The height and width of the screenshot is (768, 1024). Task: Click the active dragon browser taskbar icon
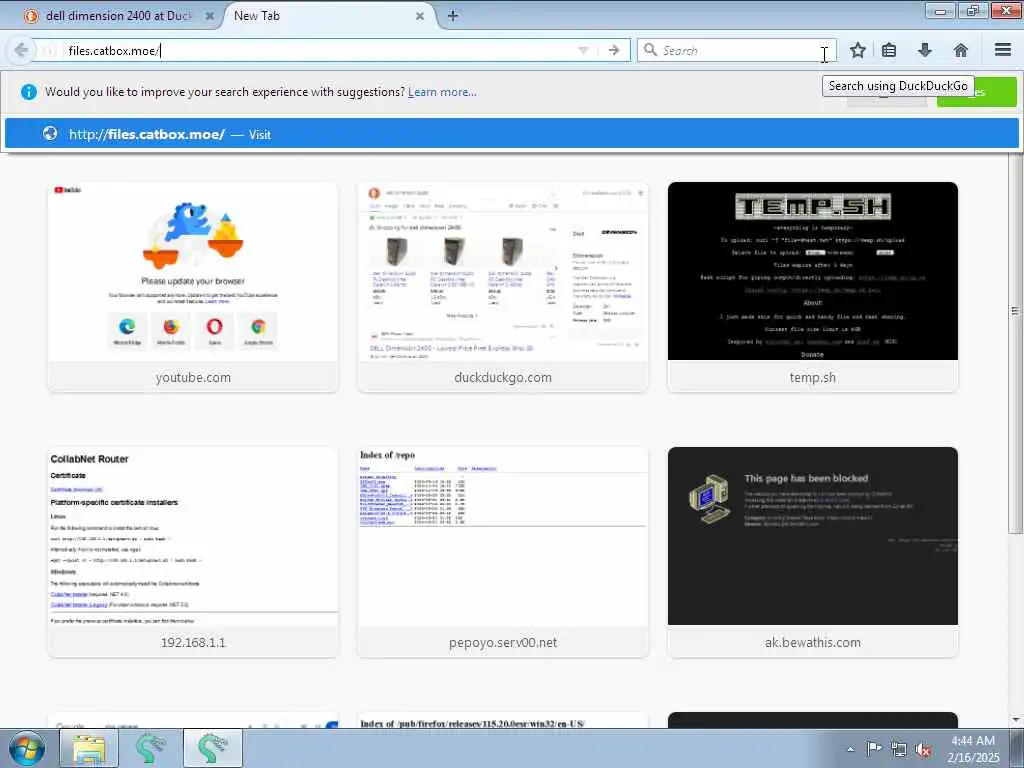tap(213, 748)
